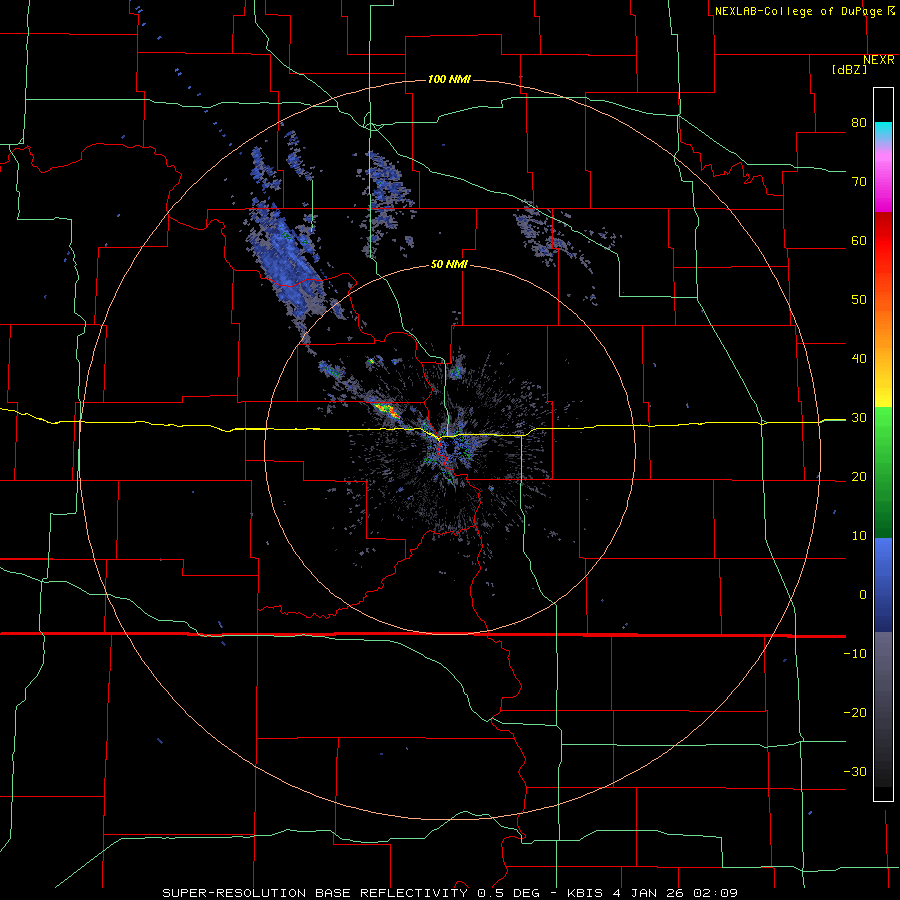Click the -10 value on the dBZ scale

point(855,654)
